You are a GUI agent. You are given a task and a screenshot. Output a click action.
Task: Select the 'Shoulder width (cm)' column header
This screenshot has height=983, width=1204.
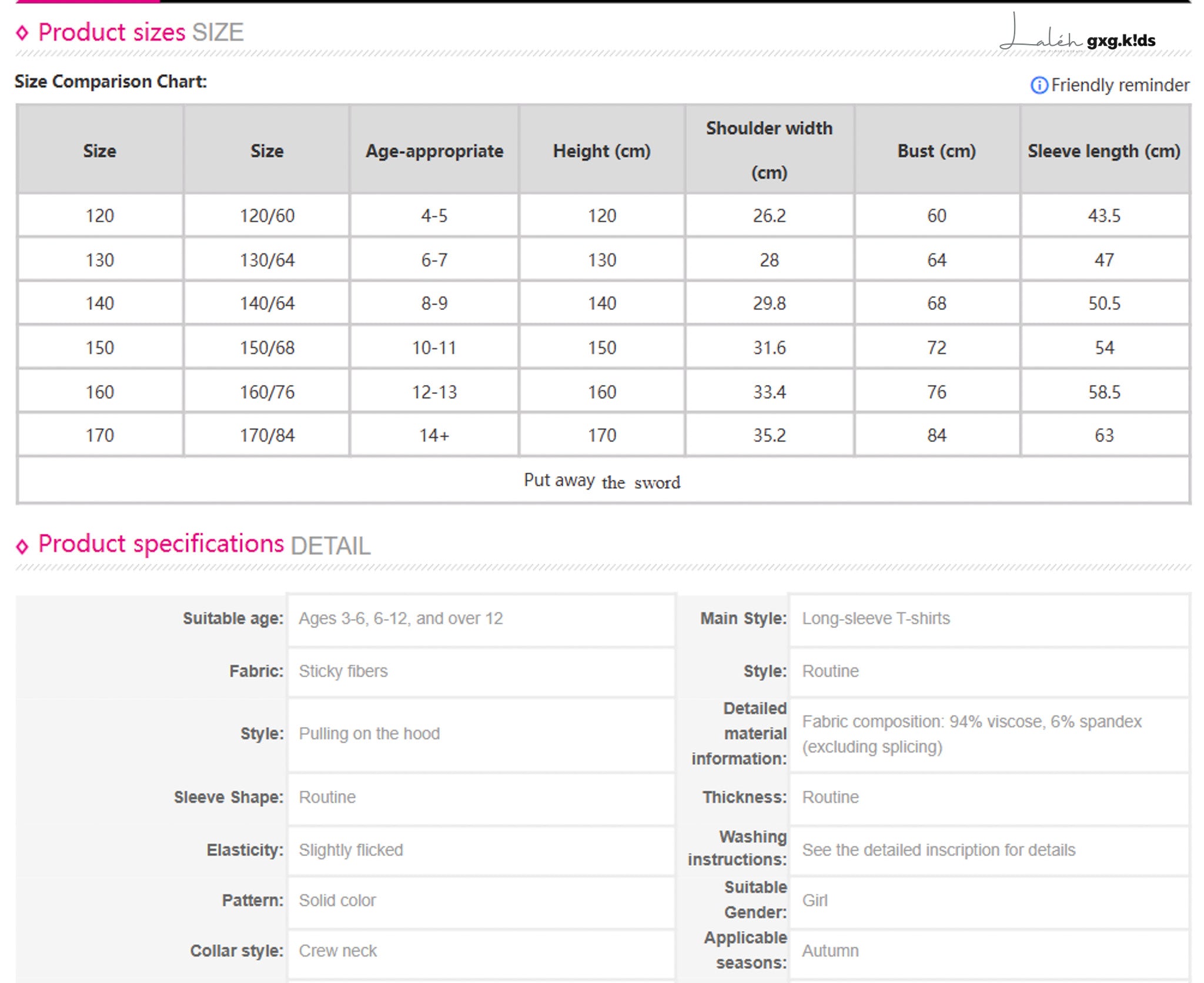(770, 150)
